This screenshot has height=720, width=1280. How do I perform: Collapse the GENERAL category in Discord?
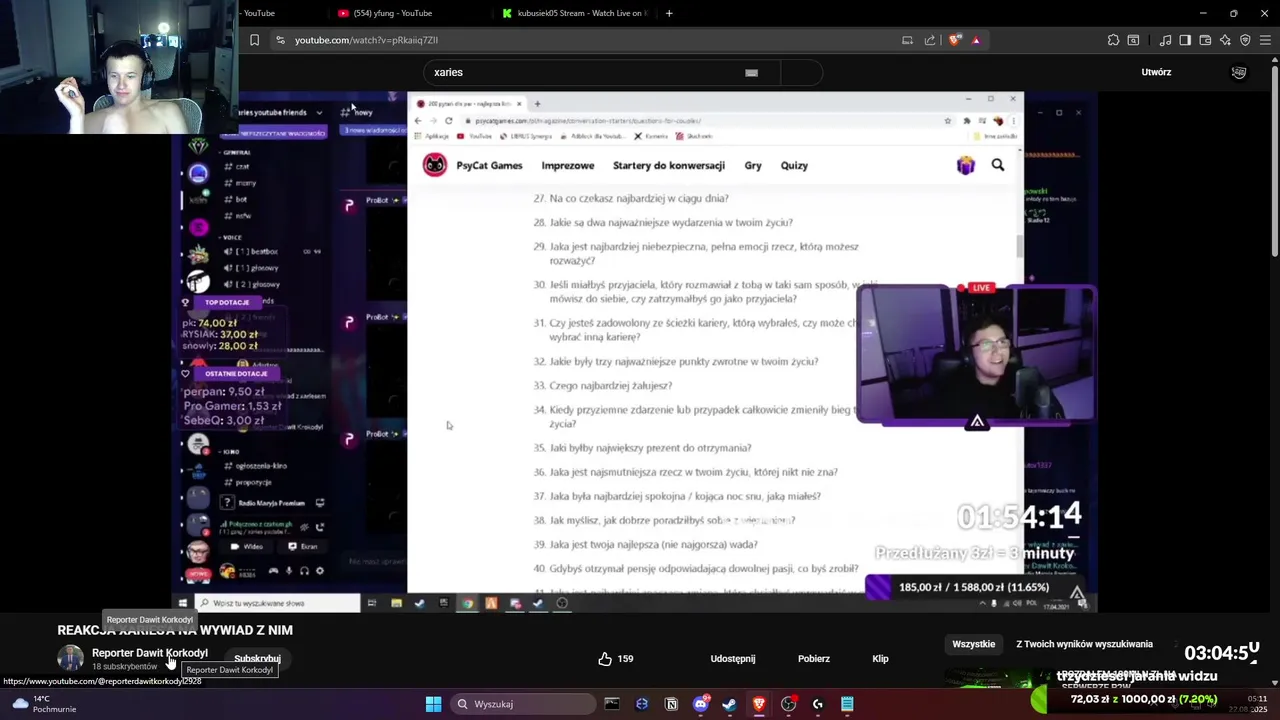(237, 152)
